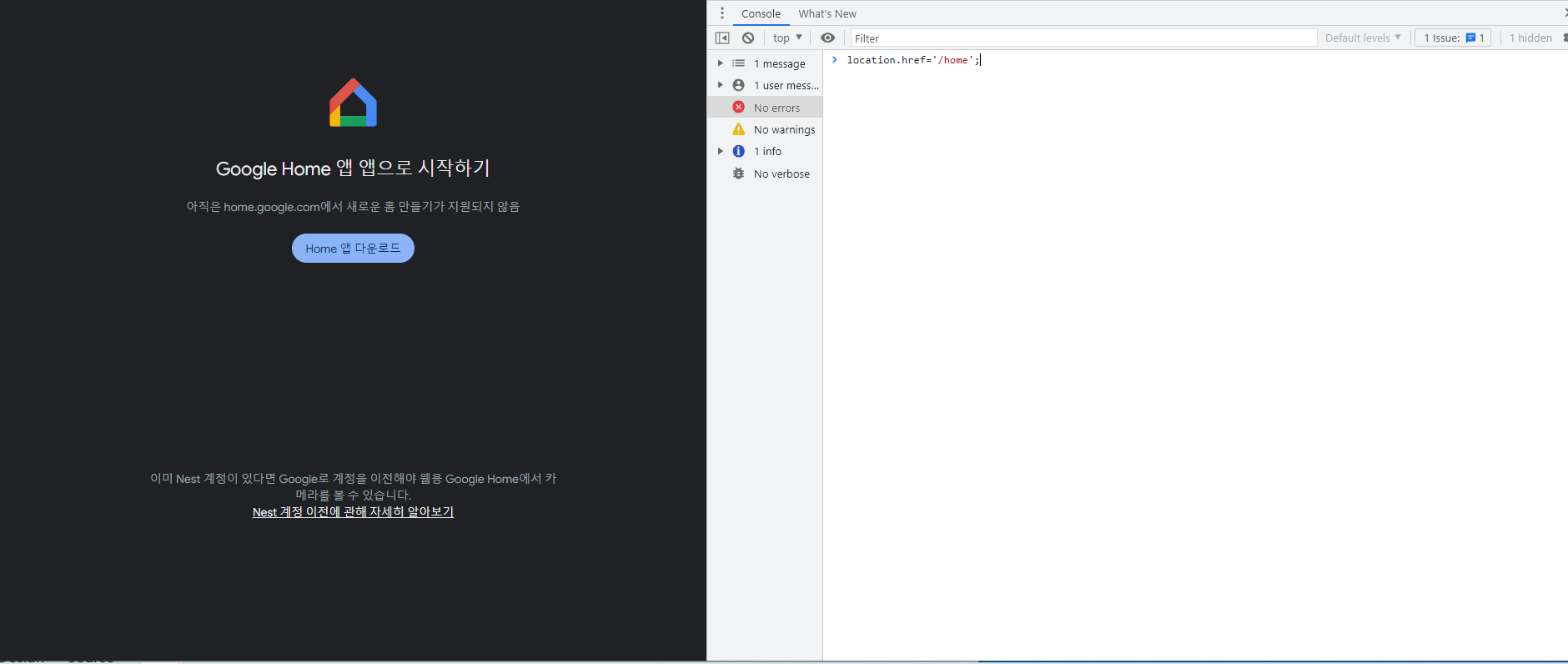This screenshot has height=664, width=1568.
Task: Click the verbose bug icon
Action: (x=738, y=174)
